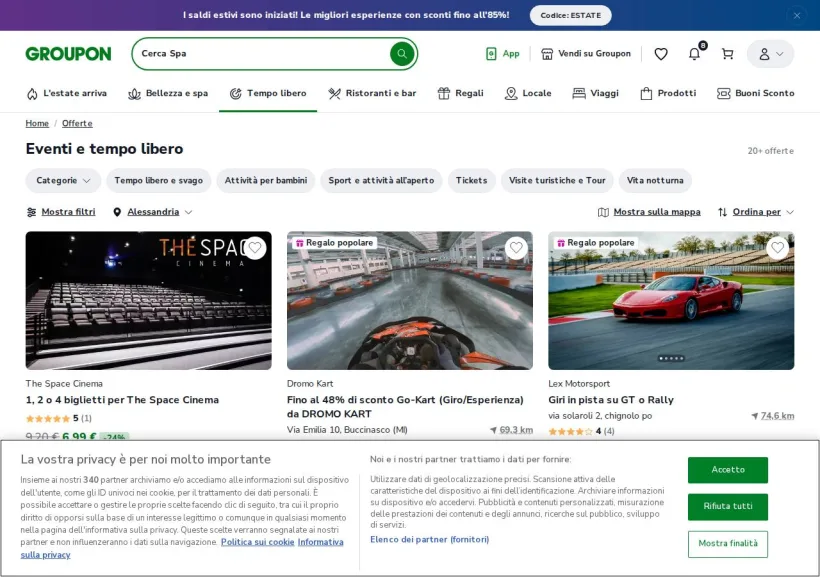Click Accetto cookie button
The image size is (820, 577).
(727, 470)
